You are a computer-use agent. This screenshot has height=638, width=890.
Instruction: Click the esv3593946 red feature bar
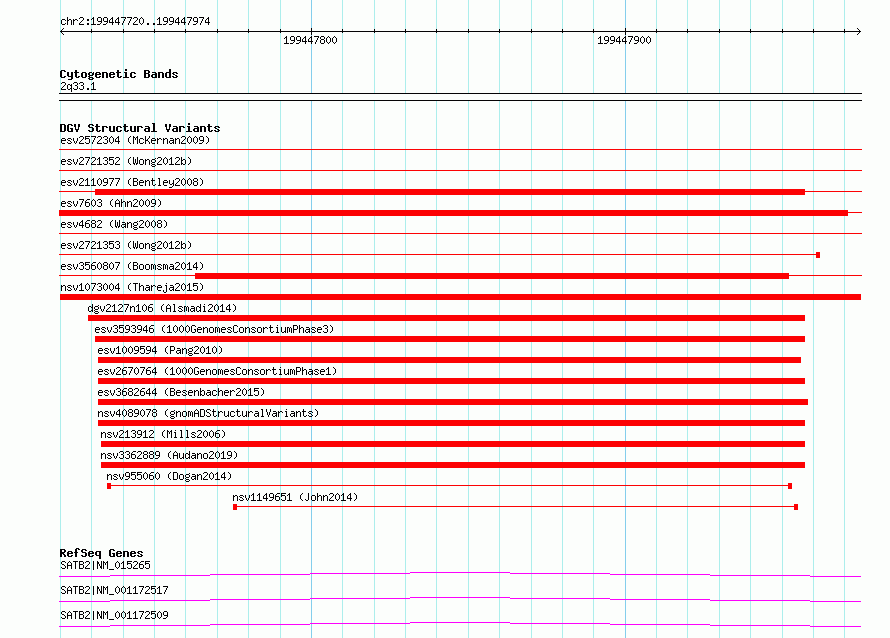(x=450, y=339)
